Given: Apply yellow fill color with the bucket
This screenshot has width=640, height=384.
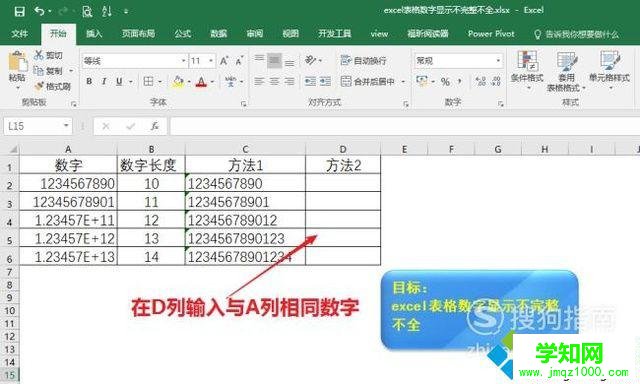Looking at the screenshot, I should (x=178, y=82).
